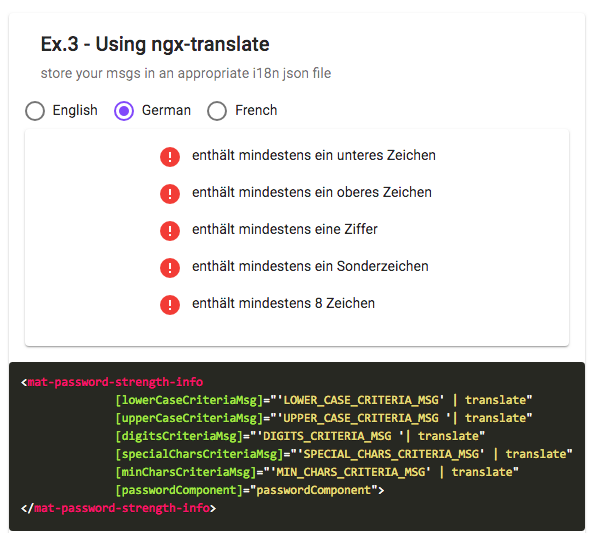Click the red error icon beside 'unteres Zeichen'
The height and width of the screenshot is (533, 592).
[x=170, y=156]
